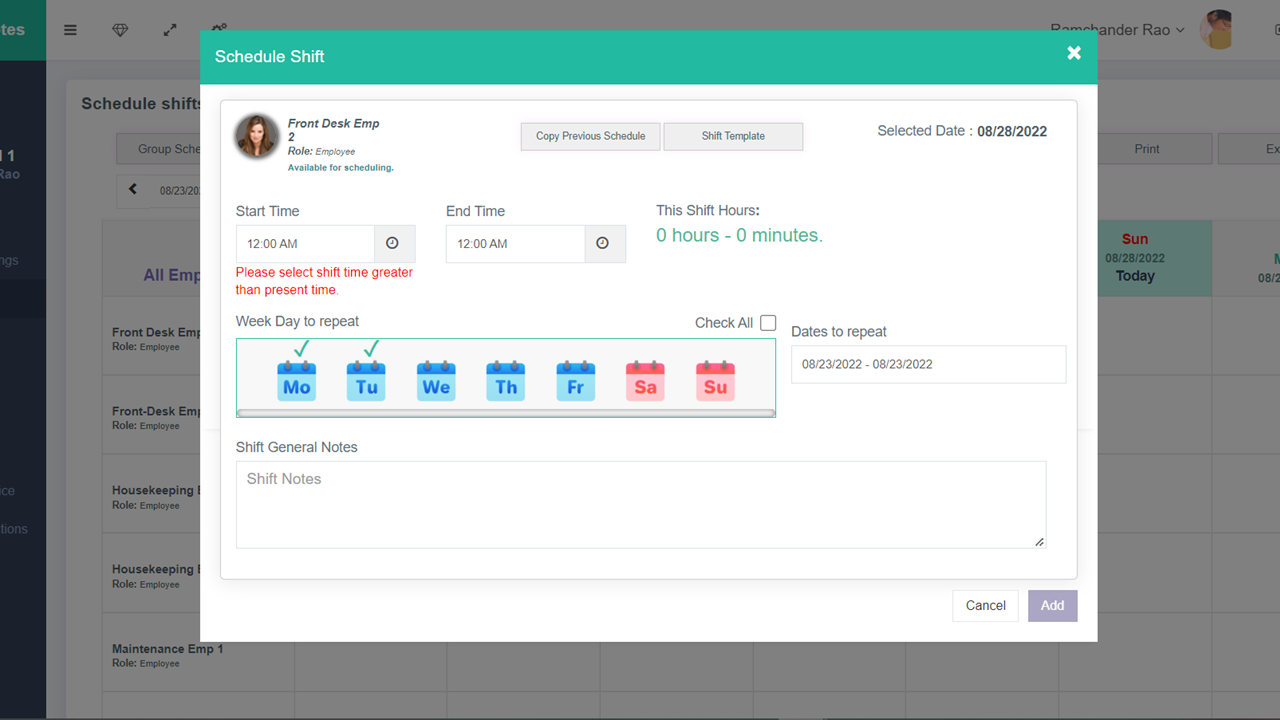
Task: Select the Sun 08/28/2022 Today column header
Action: pos(1134,258)
